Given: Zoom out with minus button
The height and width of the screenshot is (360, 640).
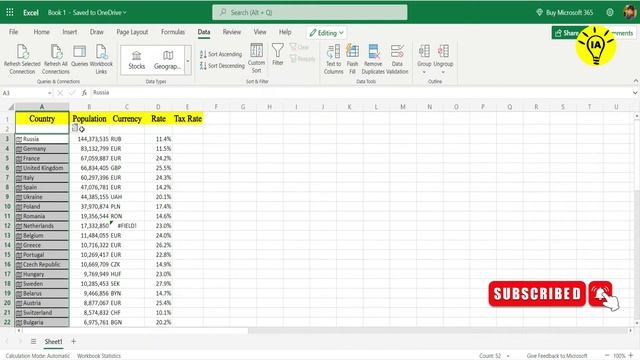Looking at the screenshot, I should (607, 356).
